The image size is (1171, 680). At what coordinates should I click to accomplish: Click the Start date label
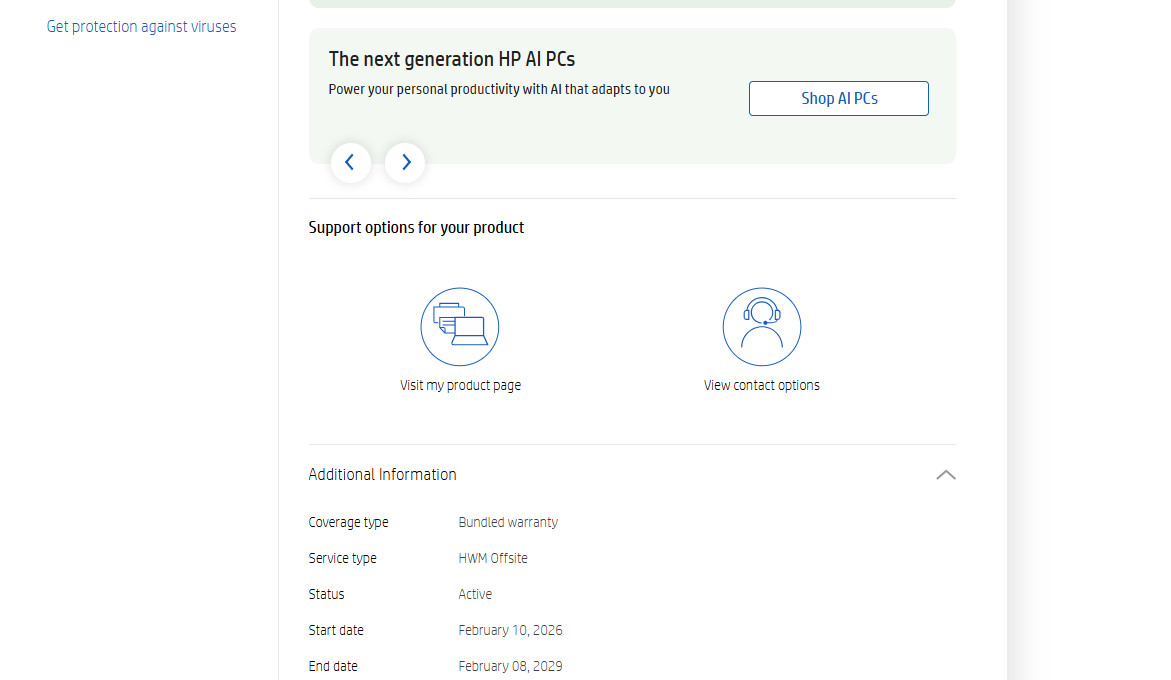click(x=336, y=630)
